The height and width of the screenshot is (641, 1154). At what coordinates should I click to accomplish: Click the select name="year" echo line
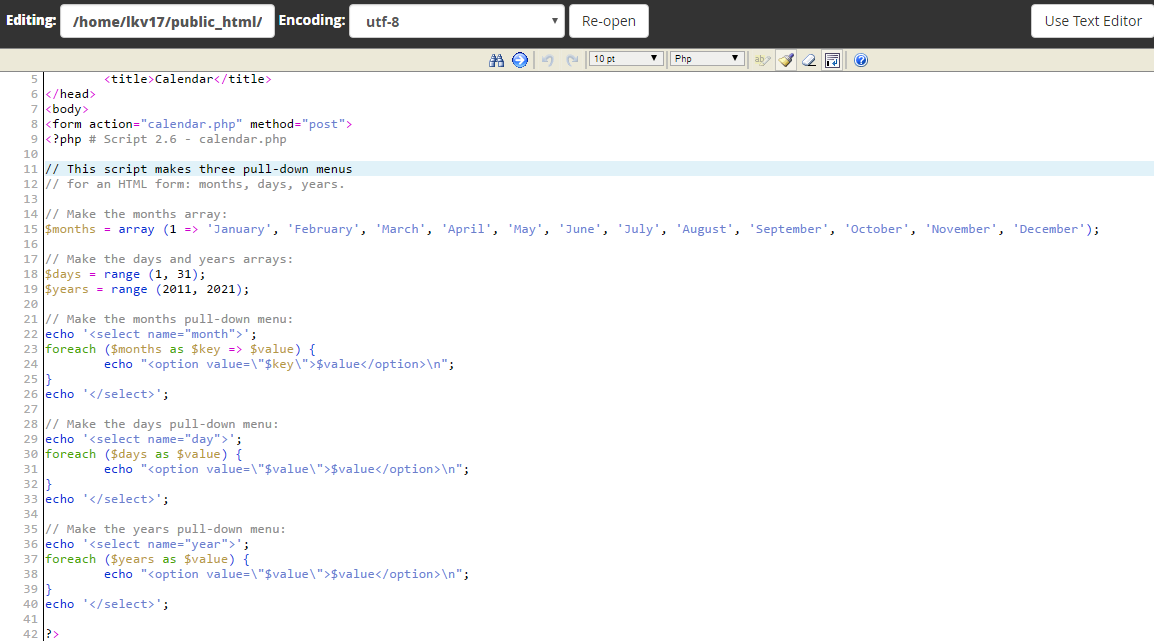(x=147, y=545)
